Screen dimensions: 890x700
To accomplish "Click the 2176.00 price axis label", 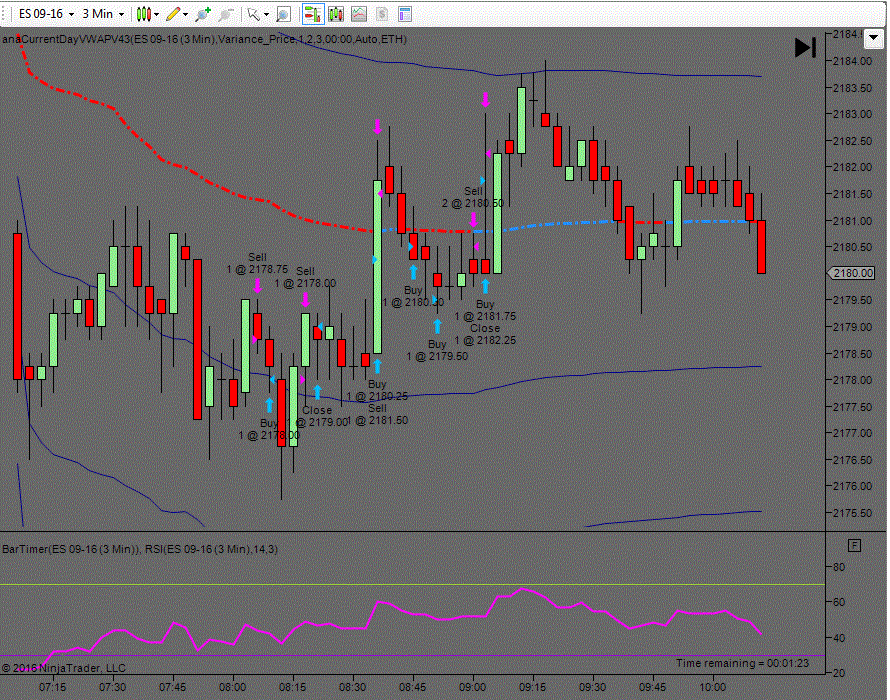I will (852, 486).
